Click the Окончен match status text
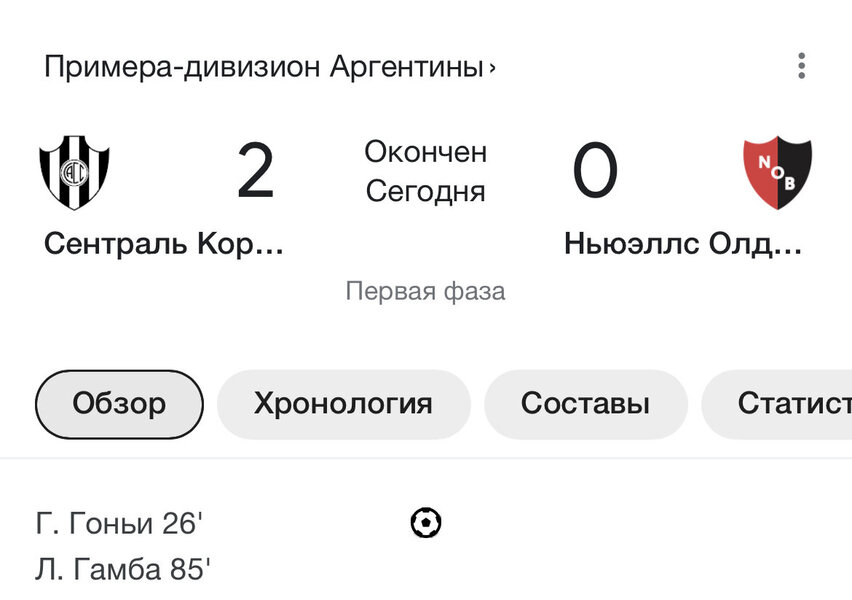The height and width of the screenshot is (600, 852). pyautogui.click(x=425, y=153)
